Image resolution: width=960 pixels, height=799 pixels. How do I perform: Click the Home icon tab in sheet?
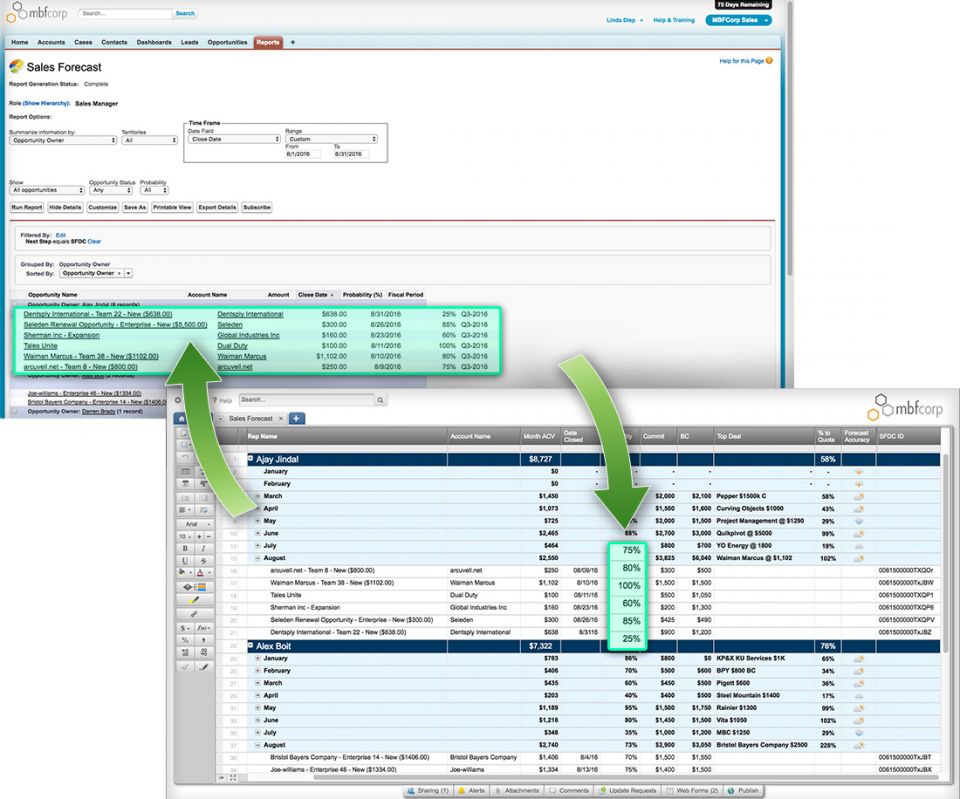(x=181, y=418)
